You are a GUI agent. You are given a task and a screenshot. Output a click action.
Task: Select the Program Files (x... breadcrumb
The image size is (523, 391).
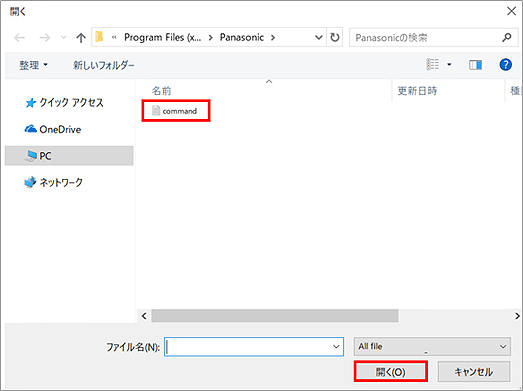[x=162, y=37]
